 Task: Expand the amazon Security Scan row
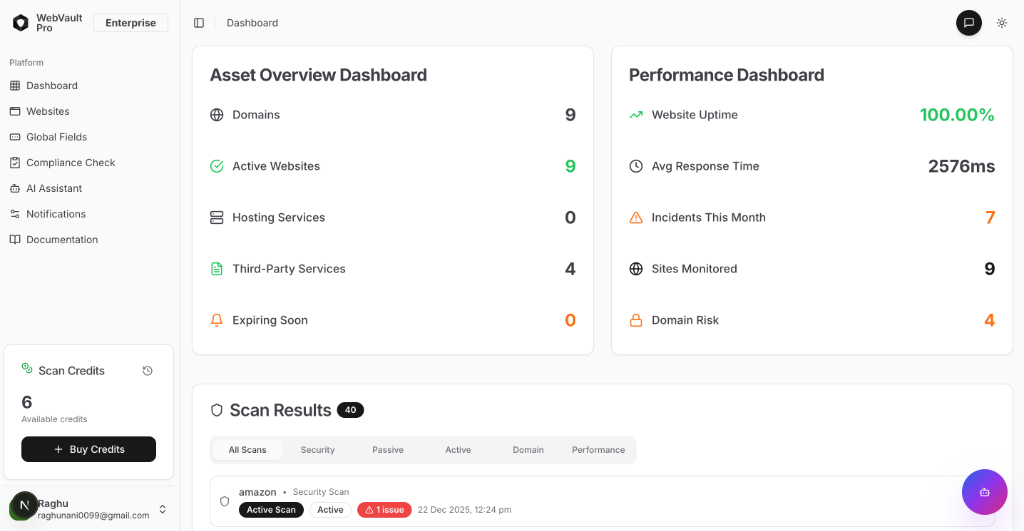(600, 501)
